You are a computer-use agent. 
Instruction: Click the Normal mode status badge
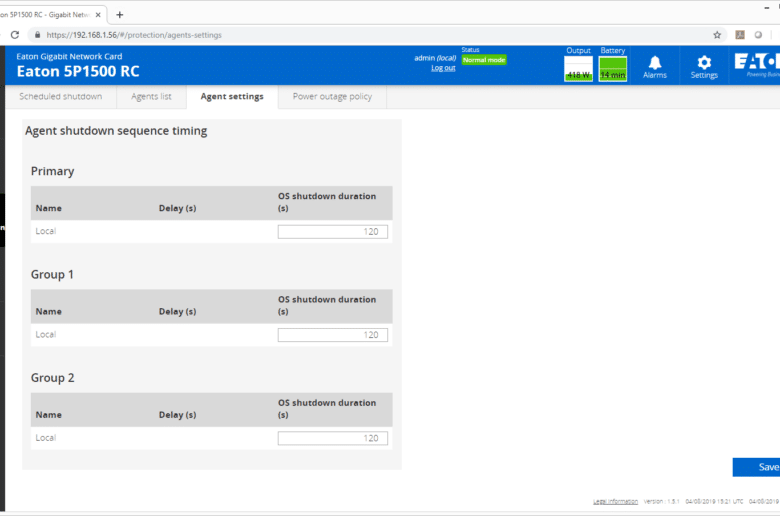pyautogui.click(x=484, y=60)
